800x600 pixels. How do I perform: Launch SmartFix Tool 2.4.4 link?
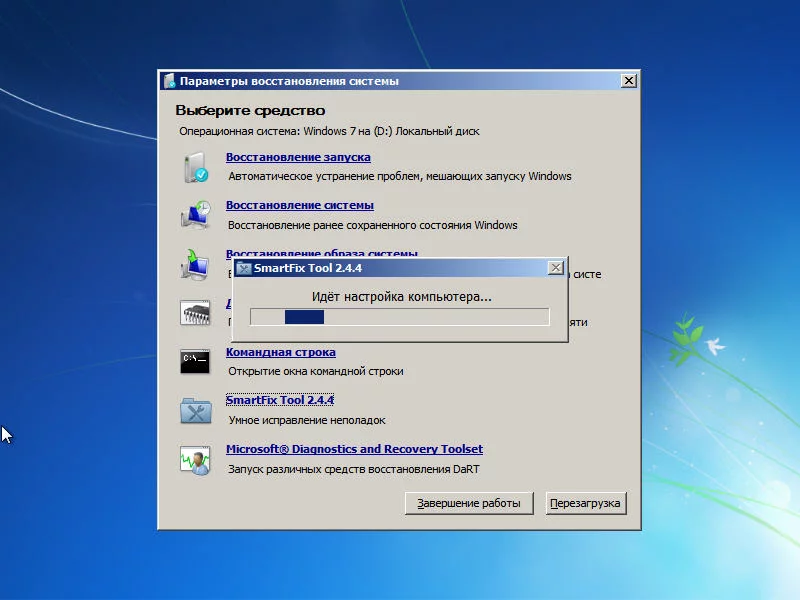pos(280,400)
